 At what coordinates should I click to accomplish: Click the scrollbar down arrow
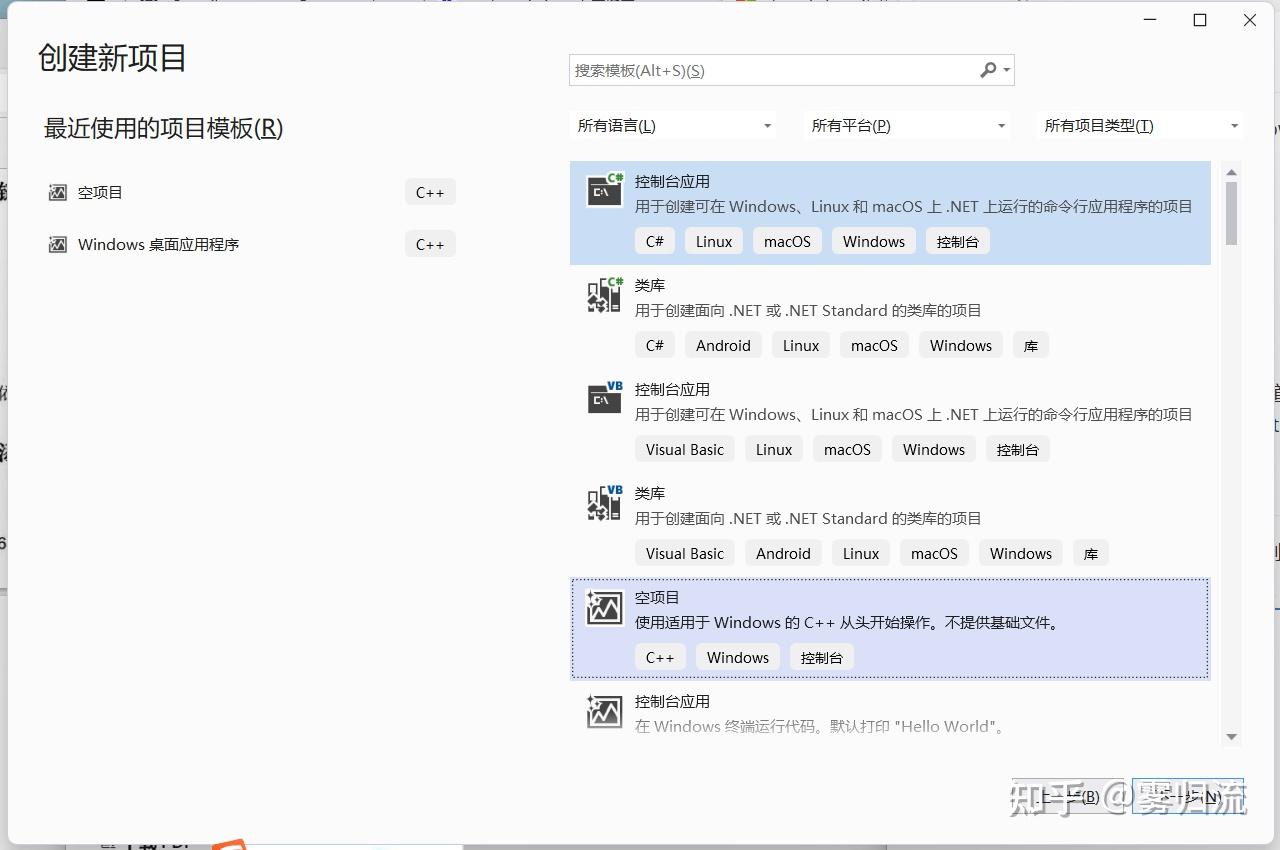[1232, 737]
